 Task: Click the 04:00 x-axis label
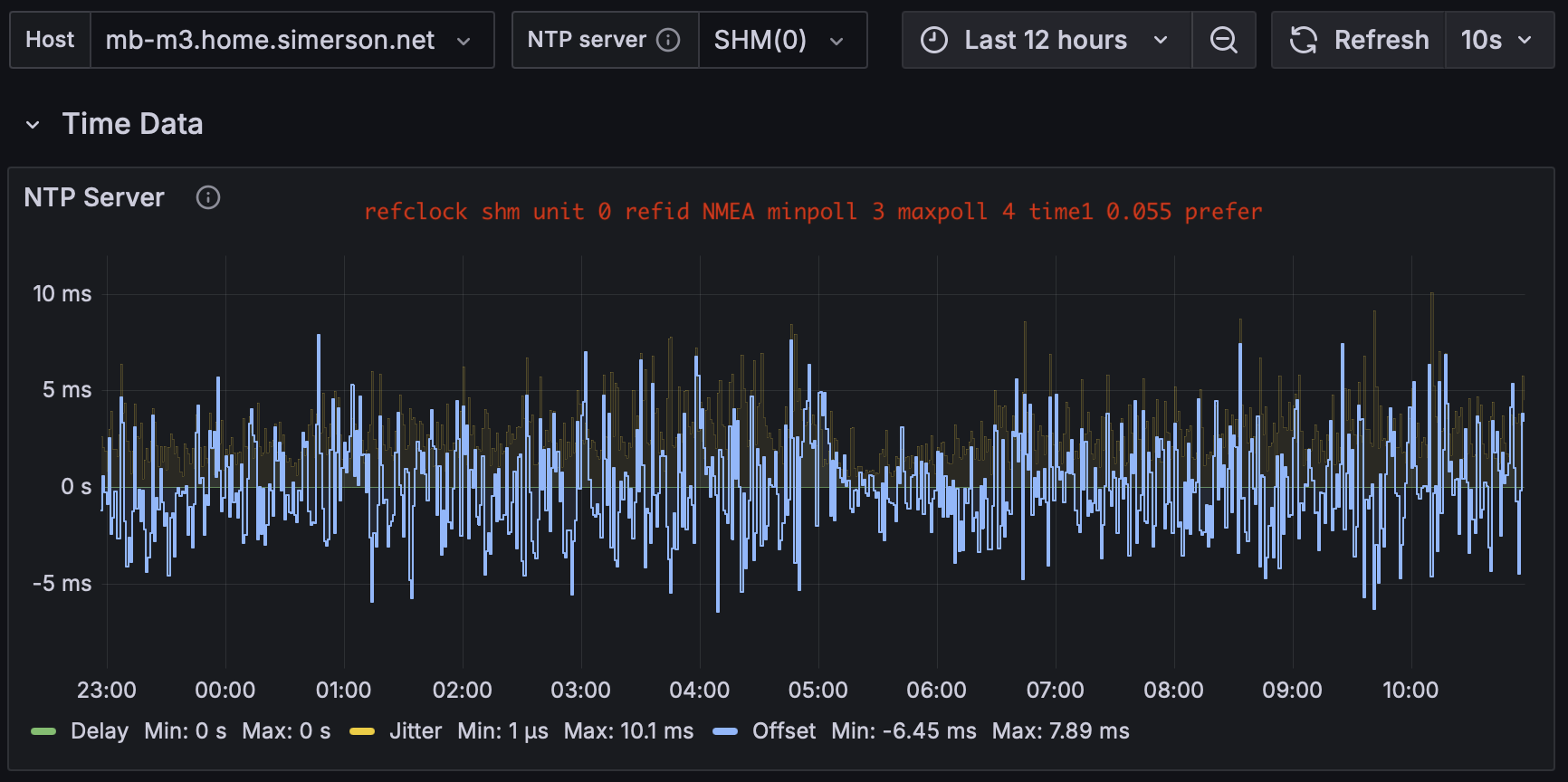(700, 690)
